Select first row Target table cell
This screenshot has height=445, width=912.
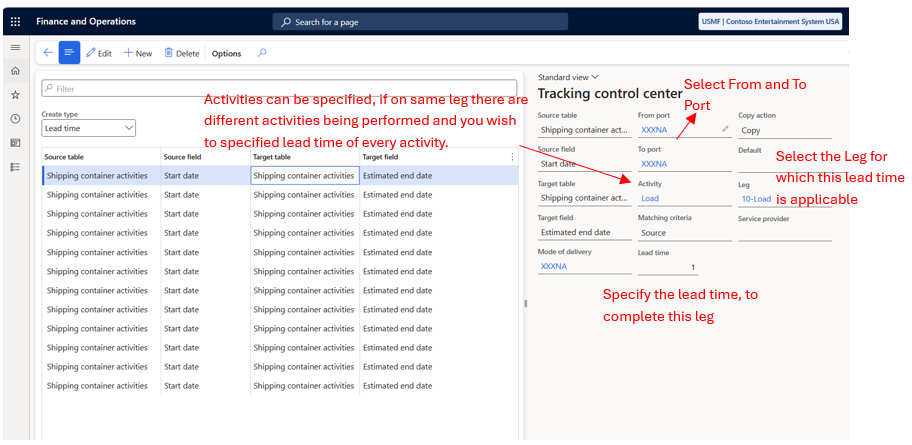tap(305, 176)
